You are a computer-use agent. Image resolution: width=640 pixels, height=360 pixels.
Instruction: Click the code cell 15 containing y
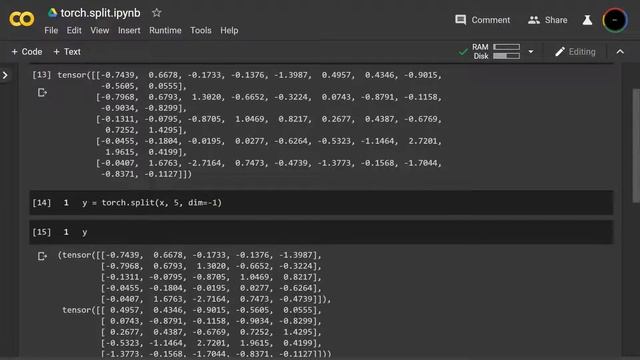[321, 232]
